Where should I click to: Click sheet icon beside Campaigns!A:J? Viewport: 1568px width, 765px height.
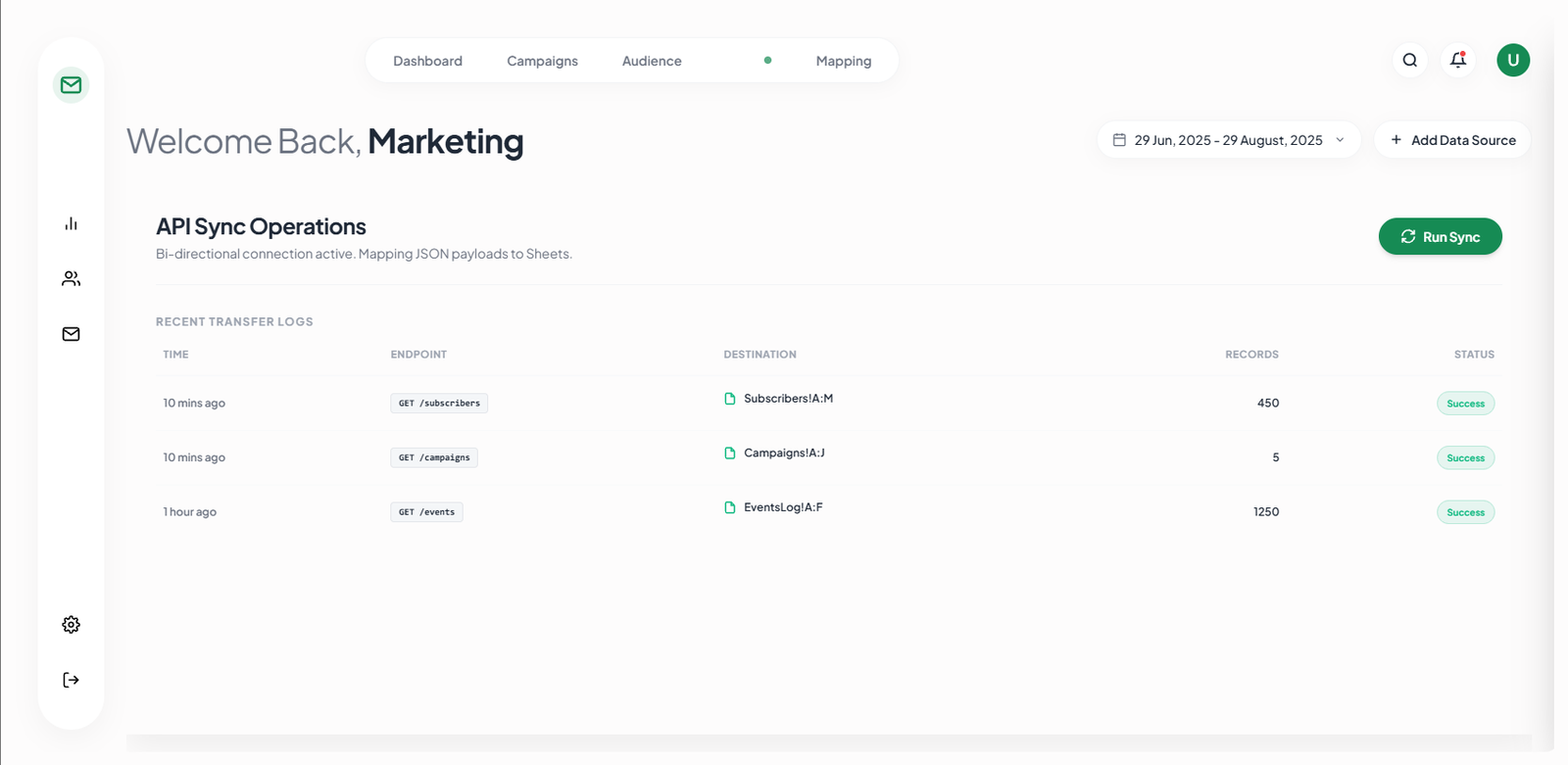[730, 454]
